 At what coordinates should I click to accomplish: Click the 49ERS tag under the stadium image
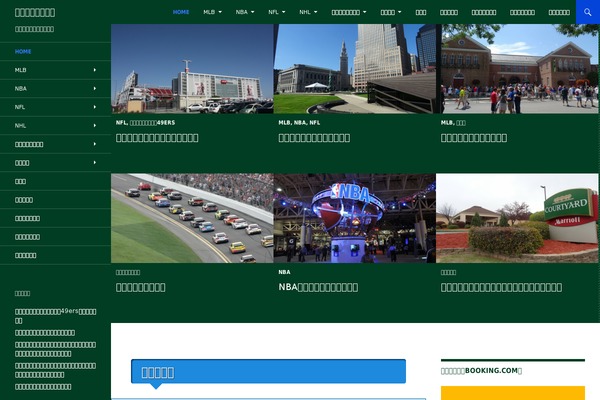click(x=152, y=122)
